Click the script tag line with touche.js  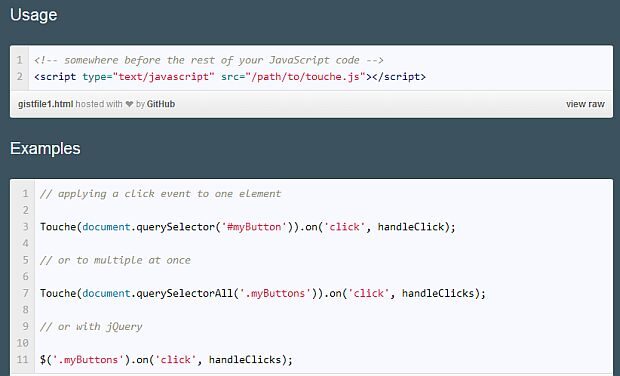pos(230,77)
